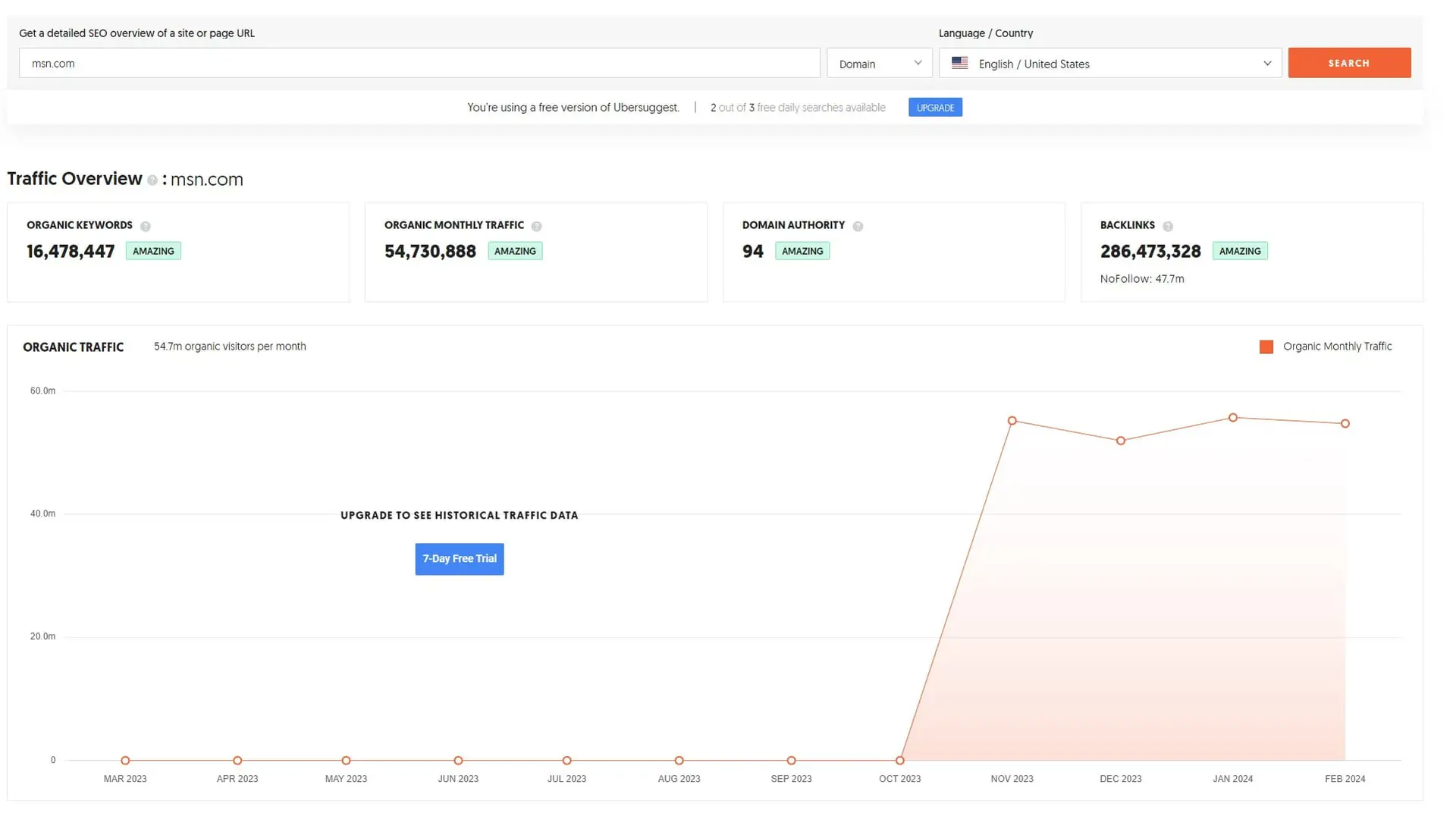Select the NOV 2023 data point

click(x=1012, y=421)
